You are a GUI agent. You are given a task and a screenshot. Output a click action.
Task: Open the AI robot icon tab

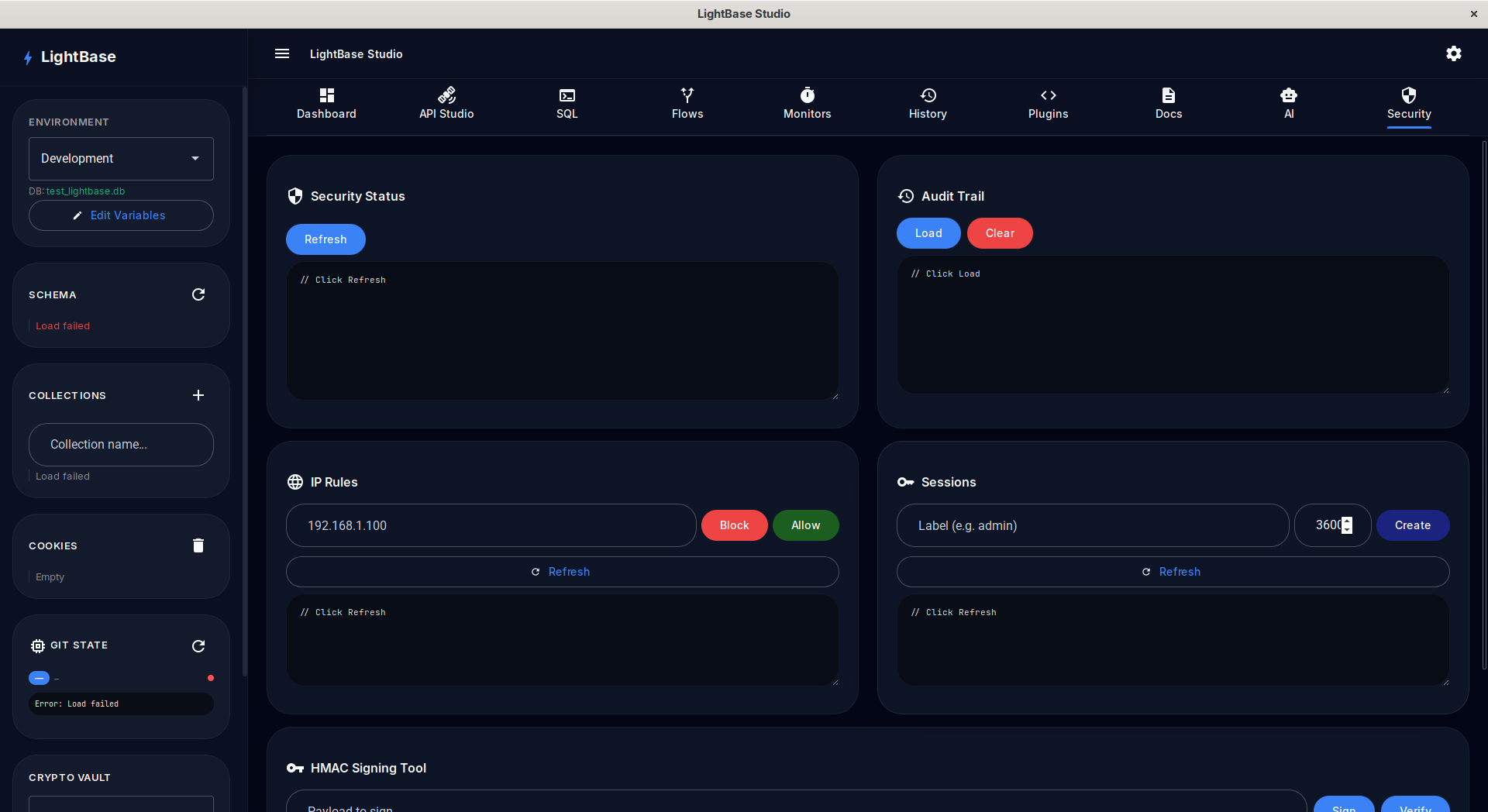pyautogui.click(x=1289, y=104)
